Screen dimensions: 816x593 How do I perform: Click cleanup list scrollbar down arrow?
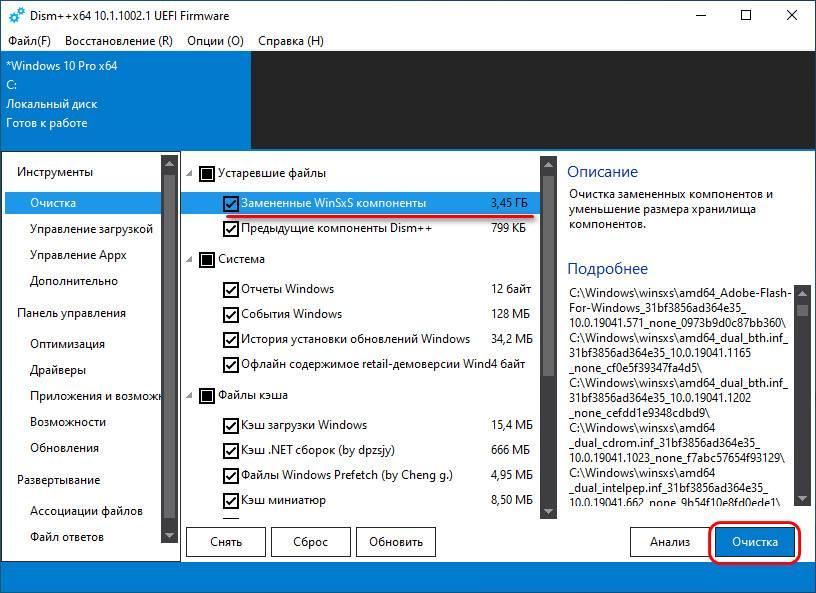click(548, 511)
